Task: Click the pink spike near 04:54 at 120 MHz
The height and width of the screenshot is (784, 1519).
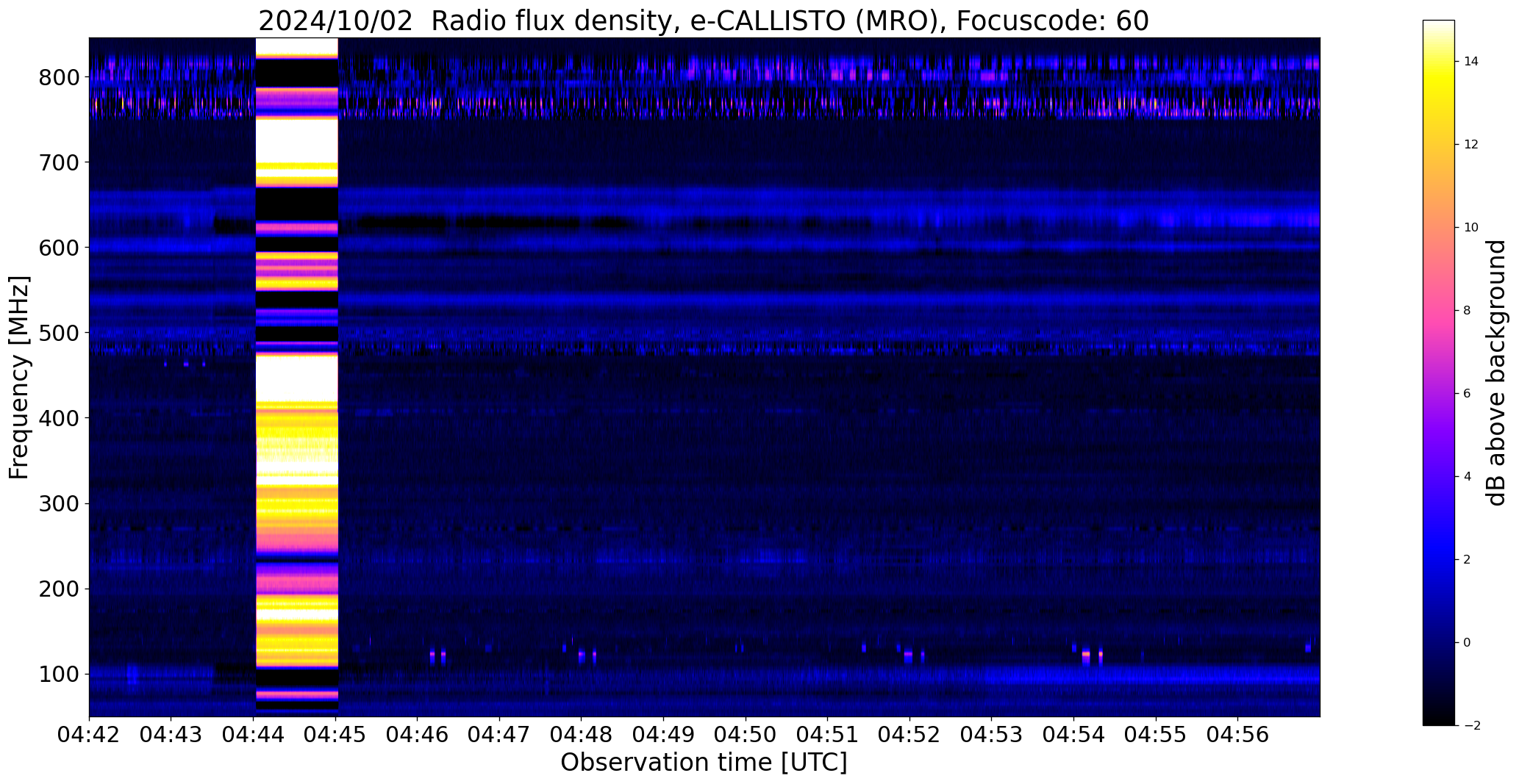Action: click(1086, 656)
